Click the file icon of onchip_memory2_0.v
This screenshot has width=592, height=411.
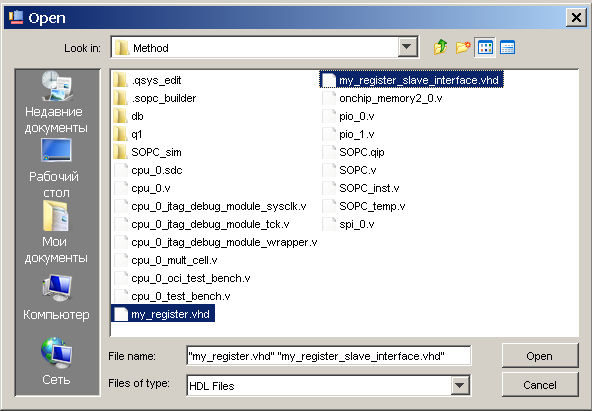329,98
